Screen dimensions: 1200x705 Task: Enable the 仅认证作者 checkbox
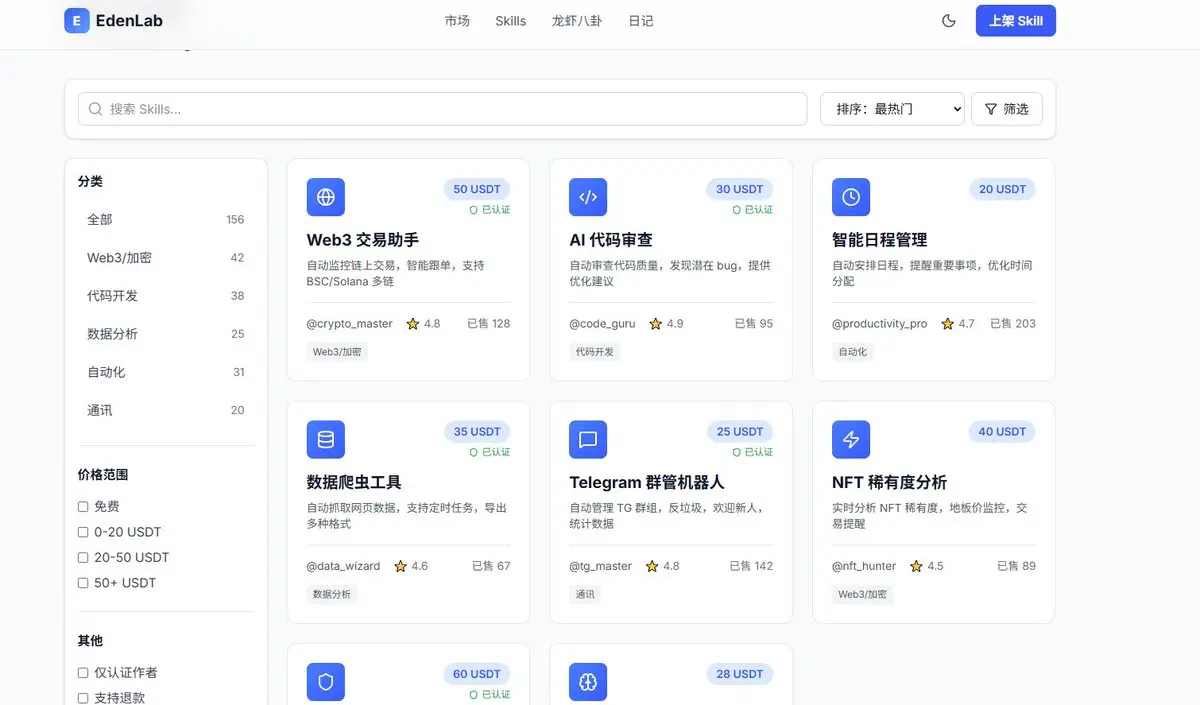(x=83, y=673)
